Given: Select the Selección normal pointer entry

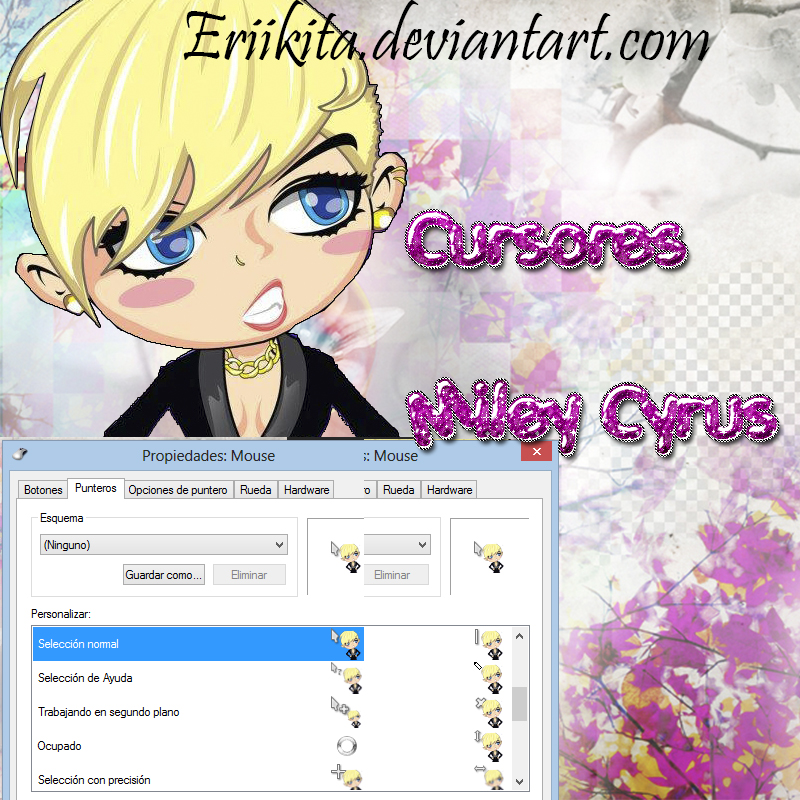Looking at the screenshot, I should tap(198, 644).
